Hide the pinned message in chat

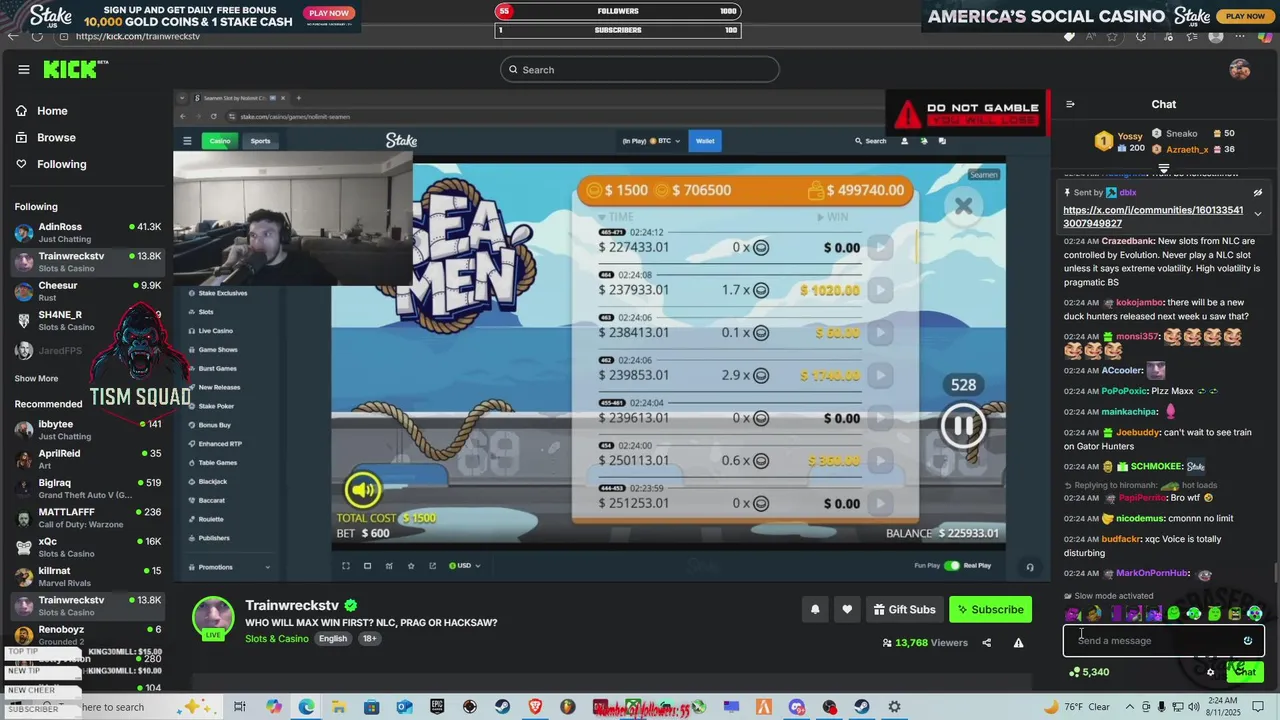(1258, 193)
